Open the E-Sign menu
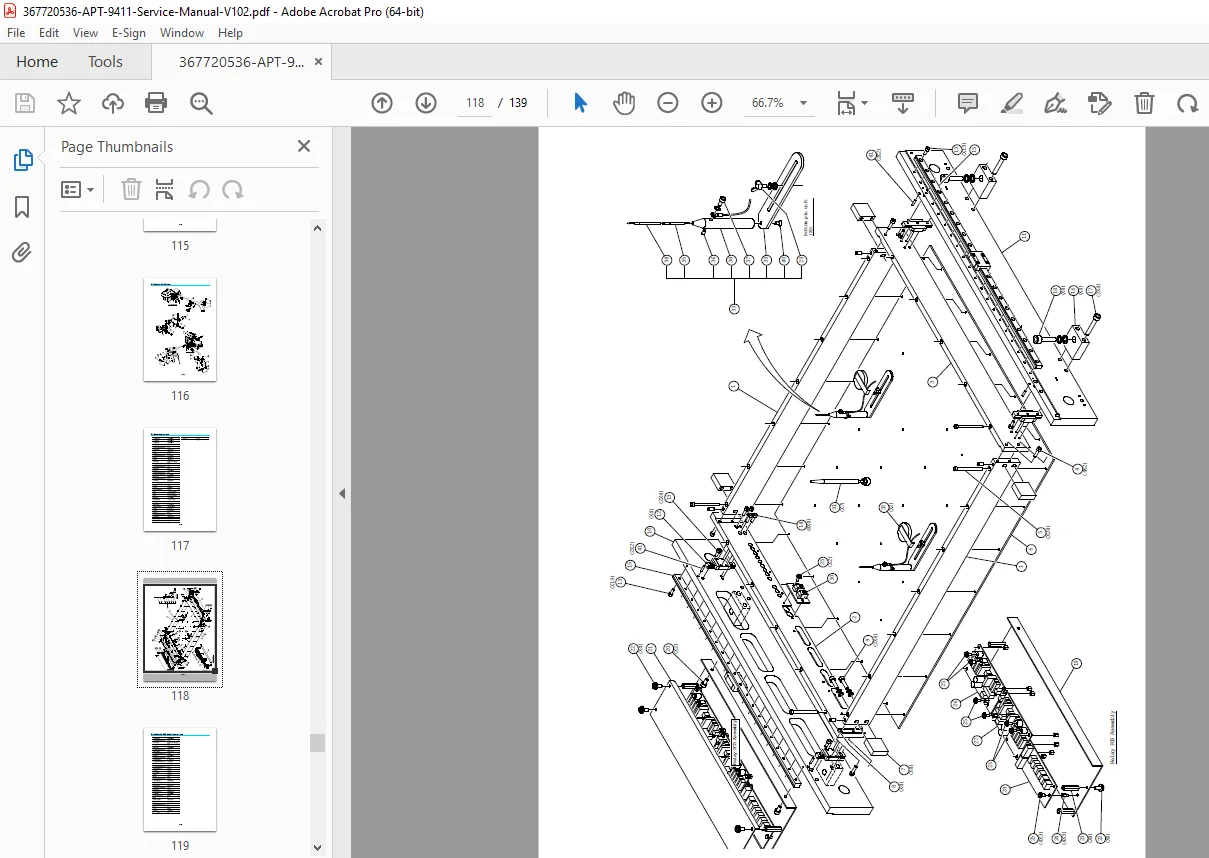The height and width of the screenshot is (858, 1209). [128, 33]
